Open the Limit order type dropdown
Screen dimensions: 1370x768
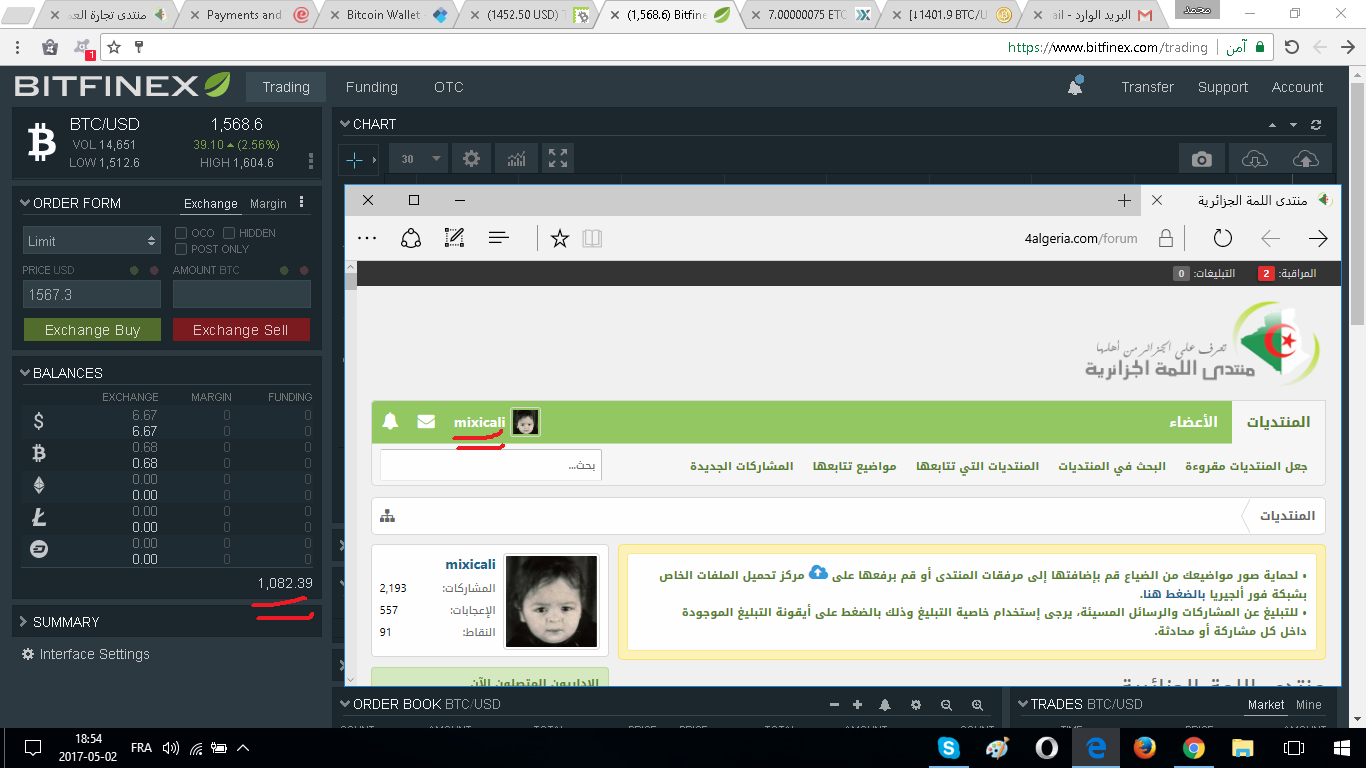91,241
